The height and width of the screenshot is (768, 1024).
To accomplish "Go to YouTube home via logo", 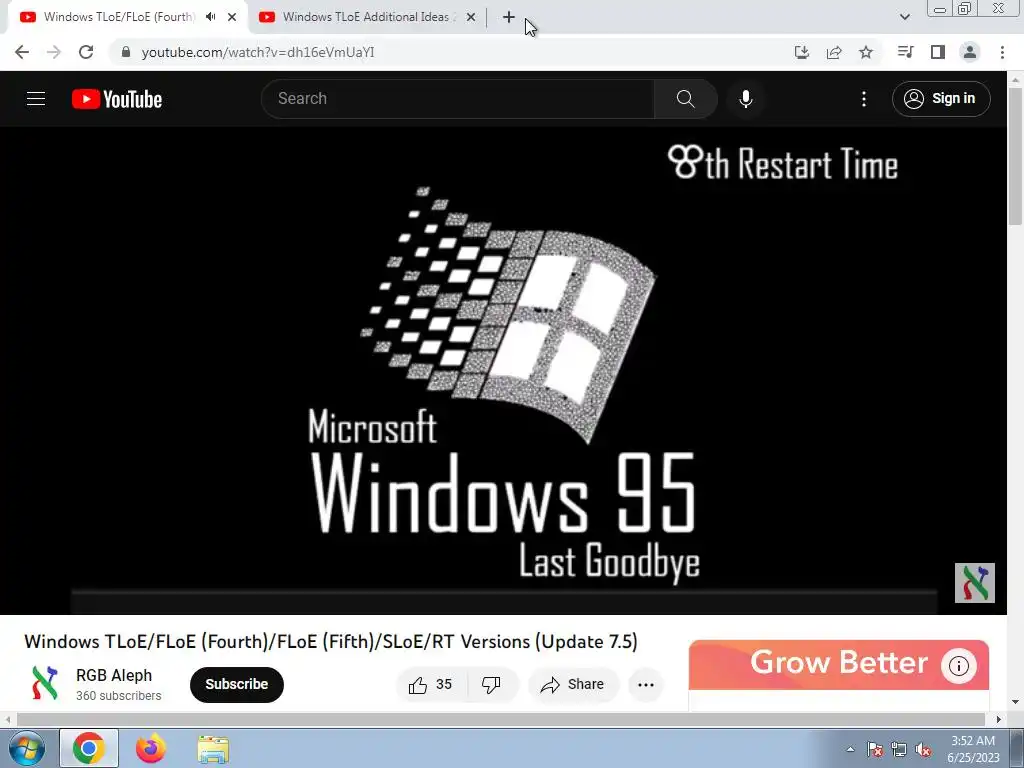I will tap(117, 99).
